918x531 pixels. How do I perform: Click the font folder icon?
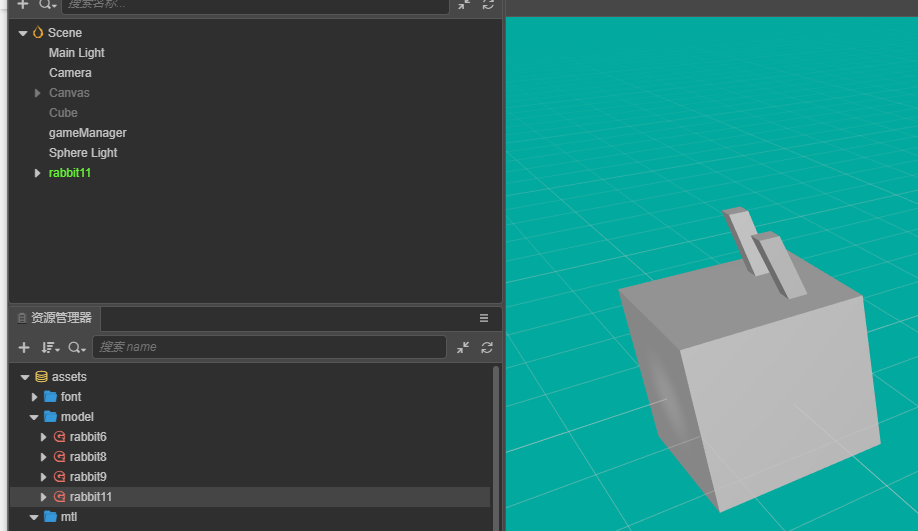tap(50, 396)
